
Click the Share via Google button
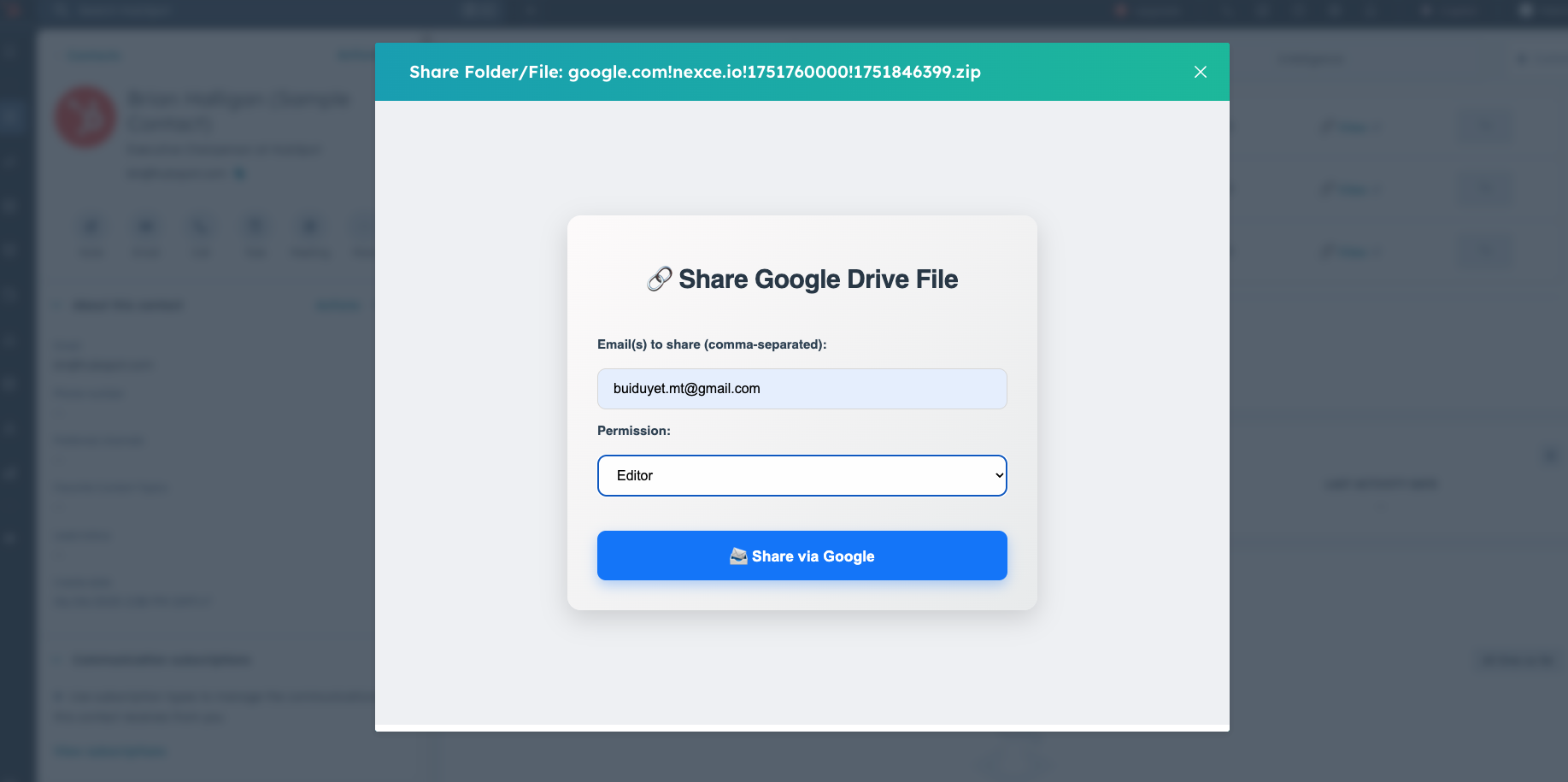click(x=802, y=556)
